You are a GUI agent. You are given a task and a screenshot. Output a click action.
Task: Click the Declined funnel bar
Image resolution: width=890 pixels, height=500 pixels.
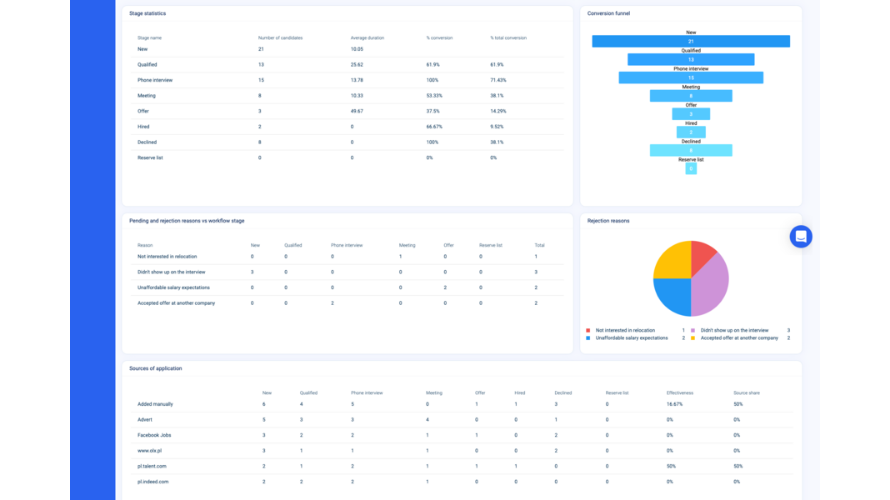point(690,150)
